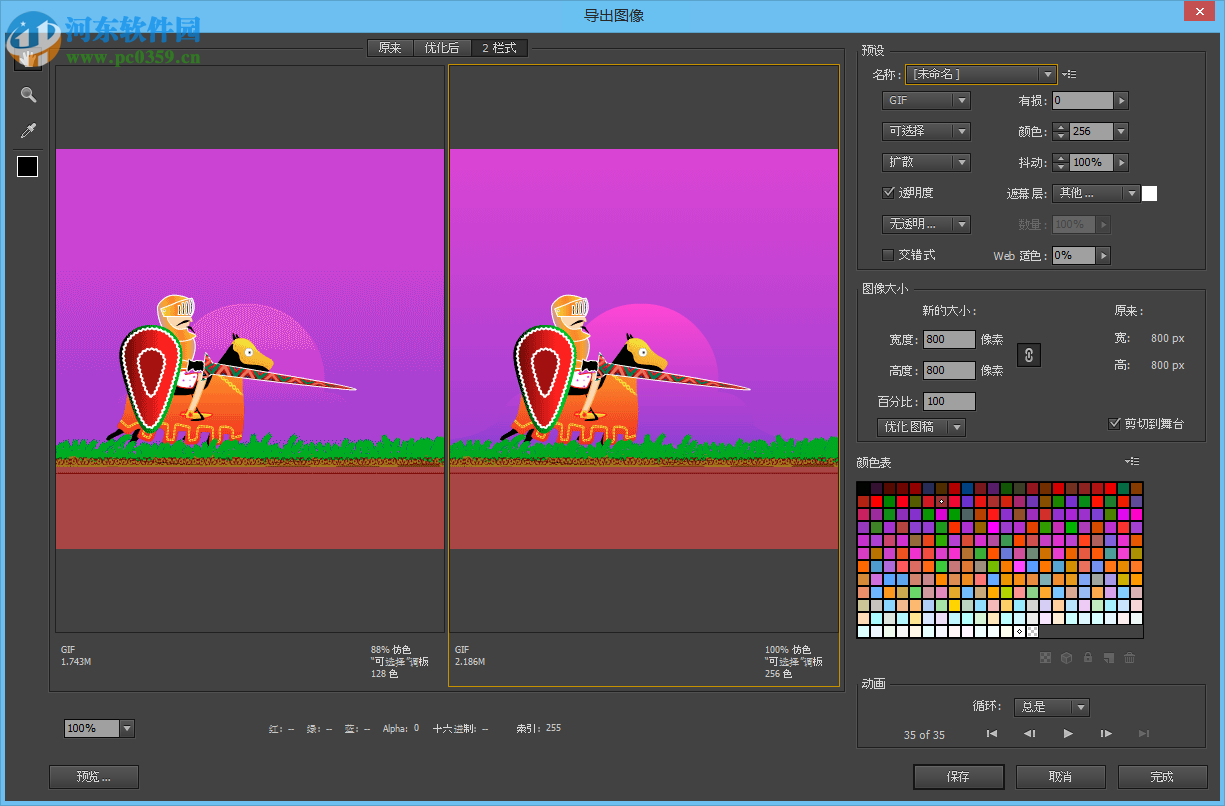
Task: Click the chain link icon to lock aspect ratio
Action: pos(1029,354)
